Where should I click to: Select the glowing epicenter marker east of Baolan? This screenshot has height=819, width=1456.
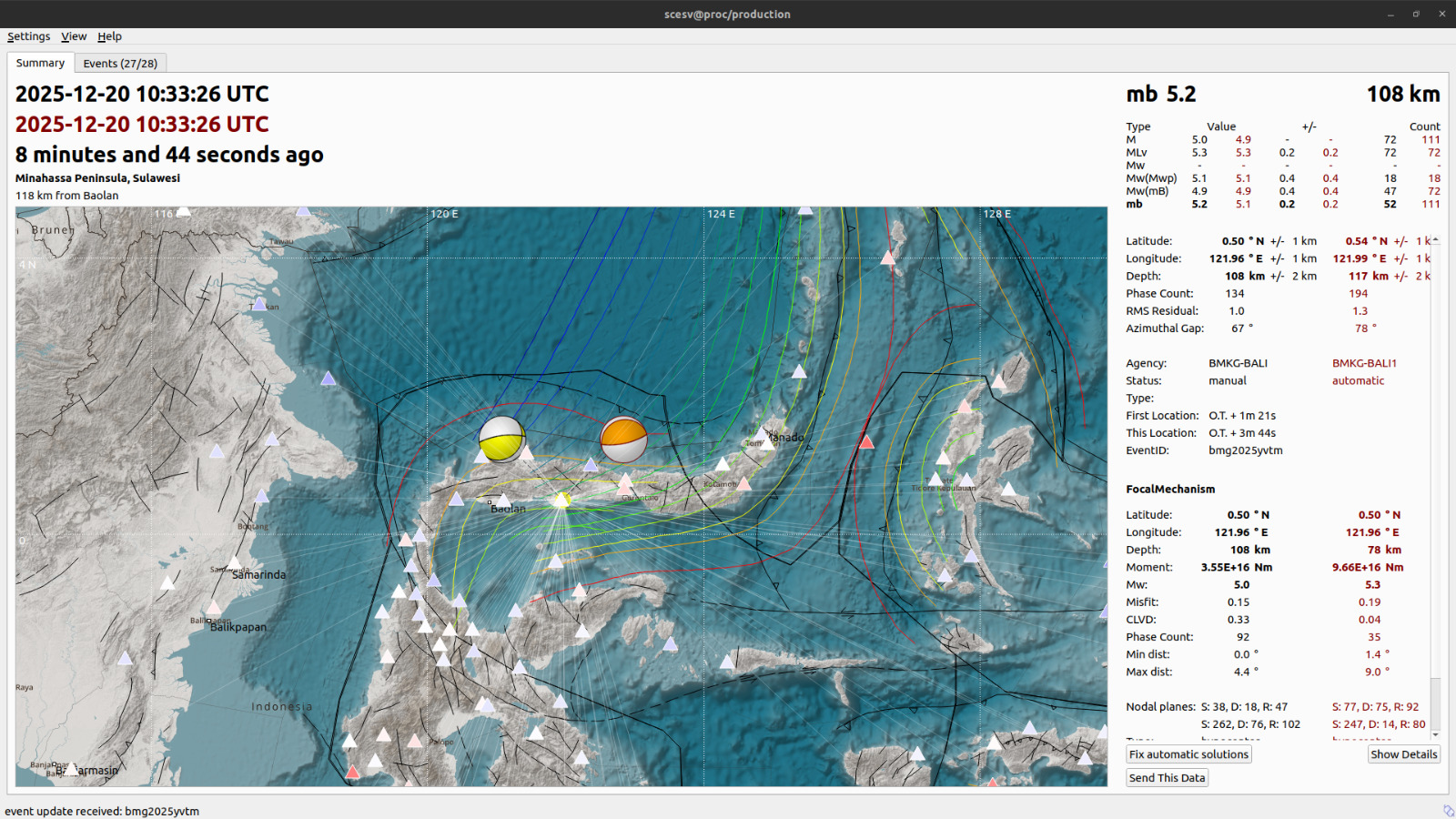[562, 500]
